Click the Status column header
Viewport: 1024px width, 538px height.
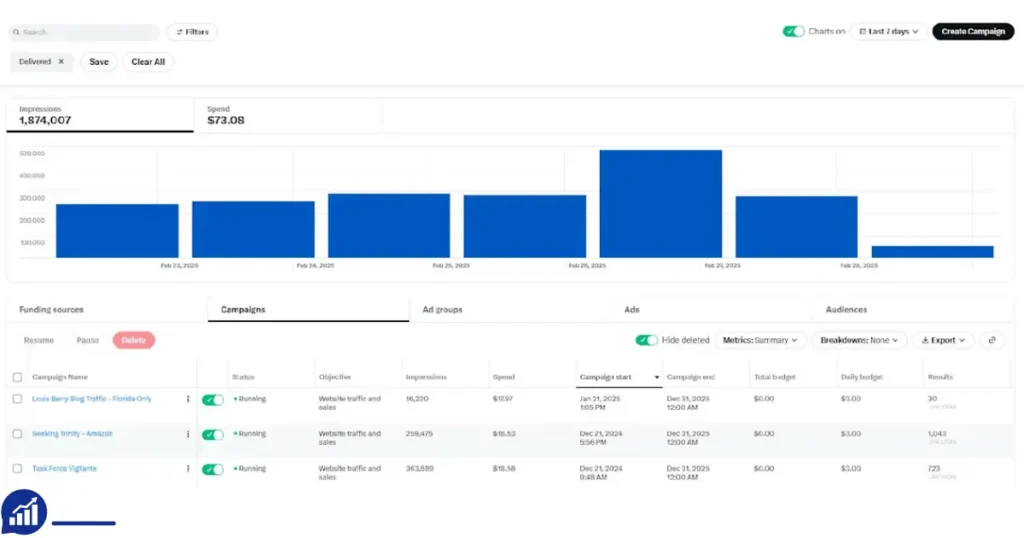243,377
